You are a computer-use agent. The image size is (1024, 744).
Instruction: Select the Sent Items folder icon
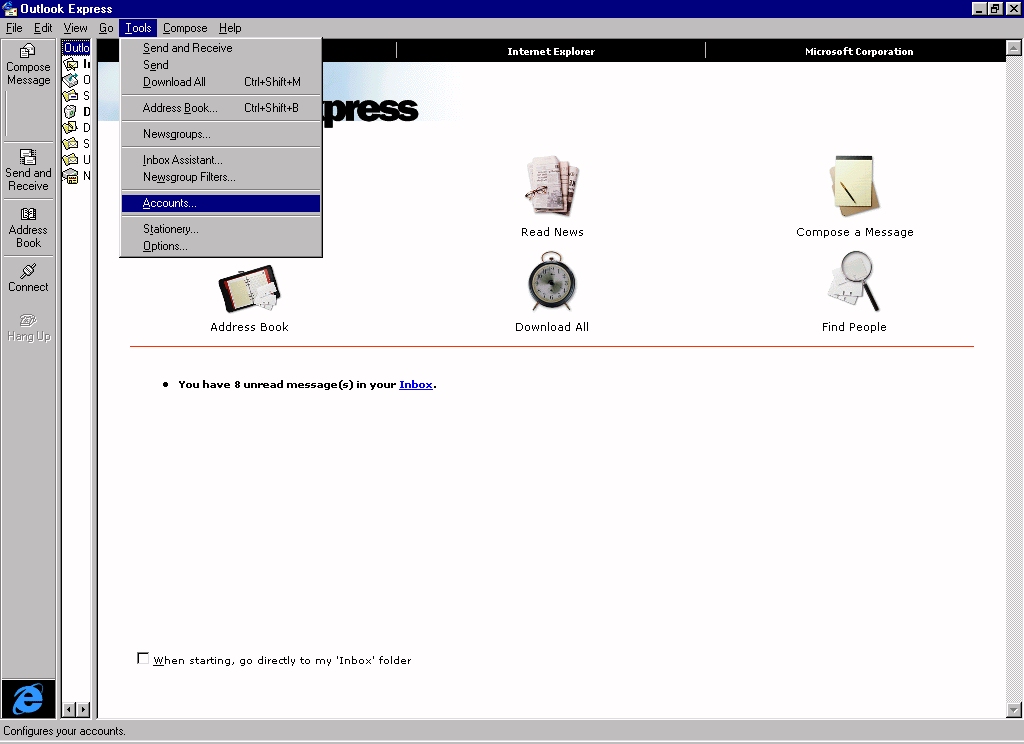[x=71, y=95]
